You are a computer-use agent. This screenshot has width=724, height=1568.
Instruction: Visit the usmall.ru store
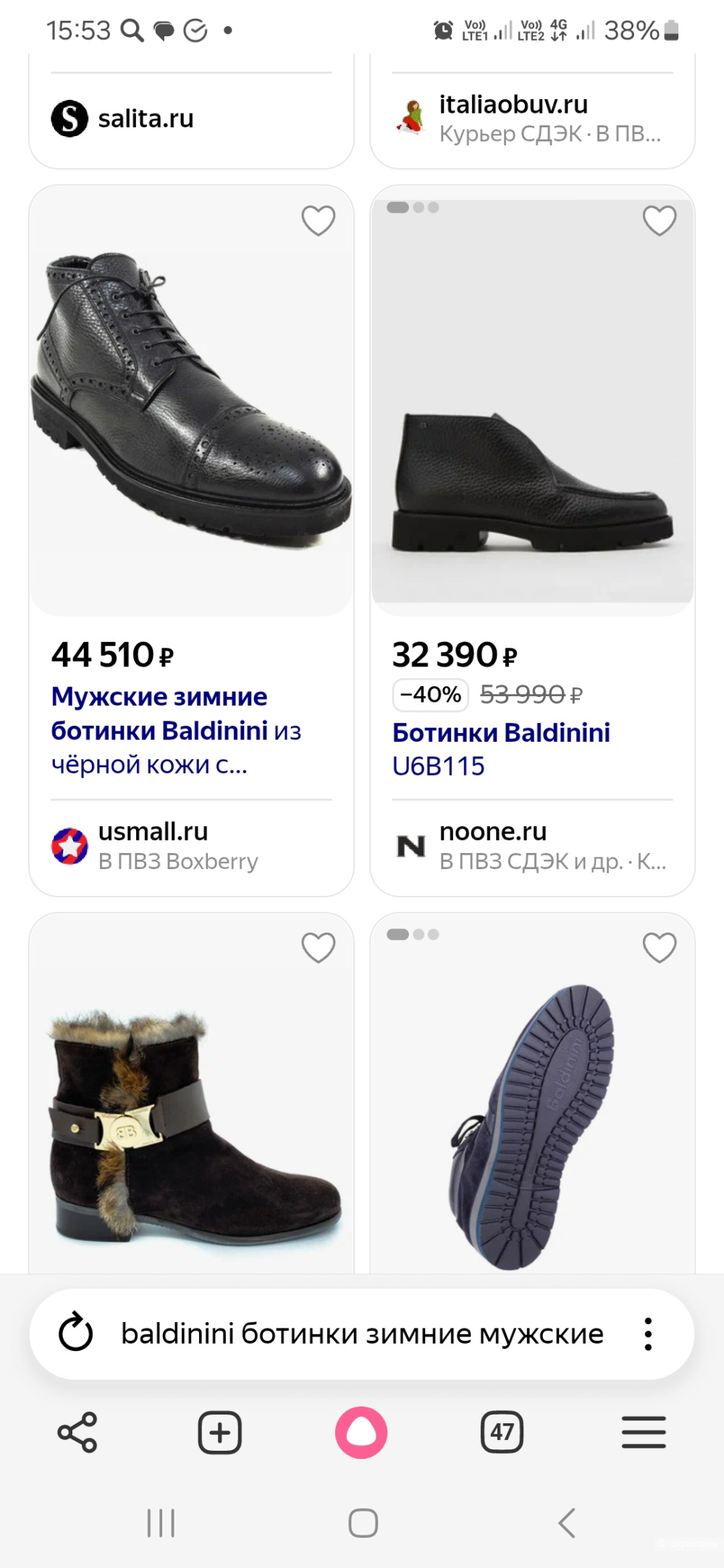point(153,832)
